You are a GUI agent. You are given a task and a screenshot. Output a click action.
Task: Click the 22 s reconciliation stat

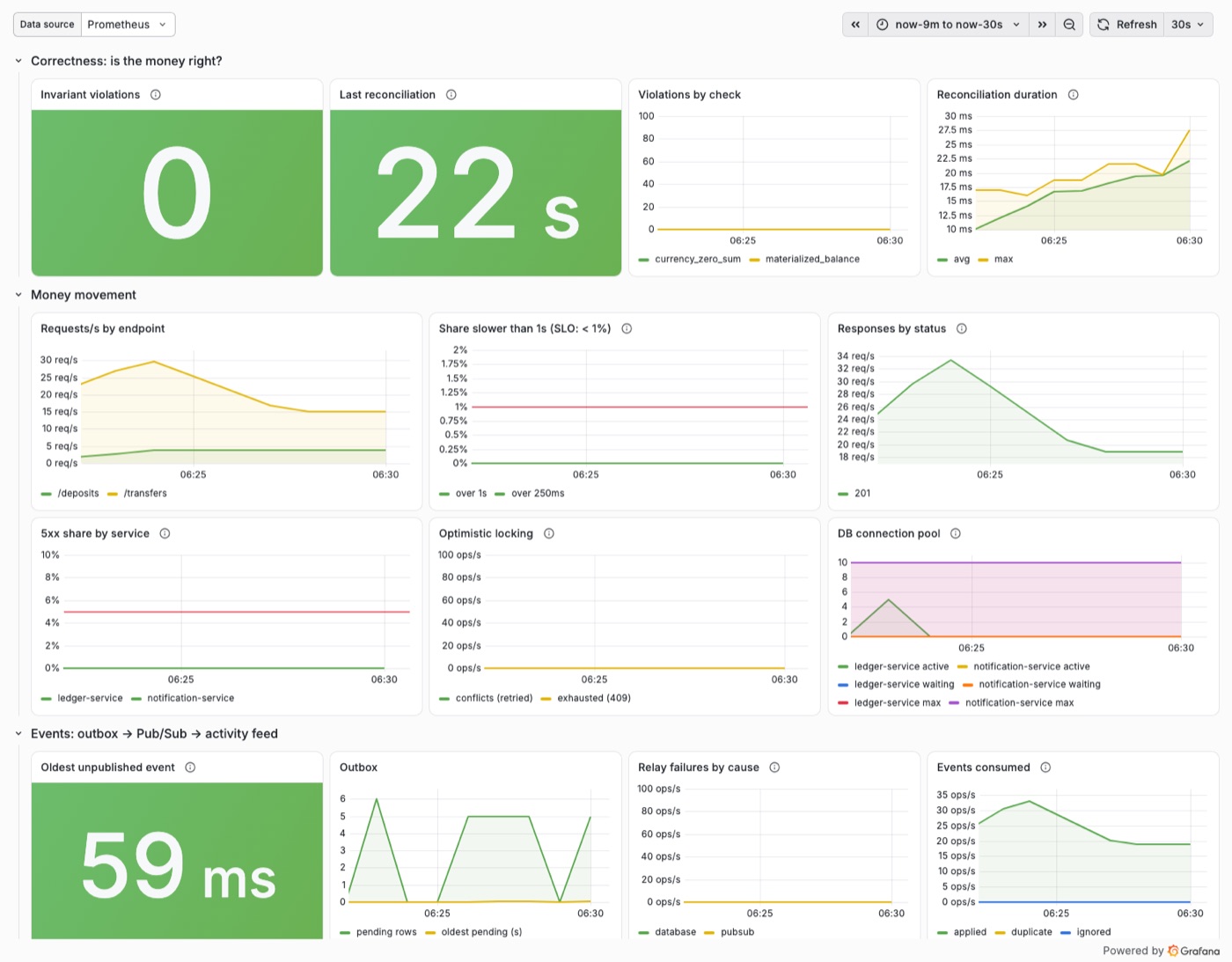coord(476,193)
